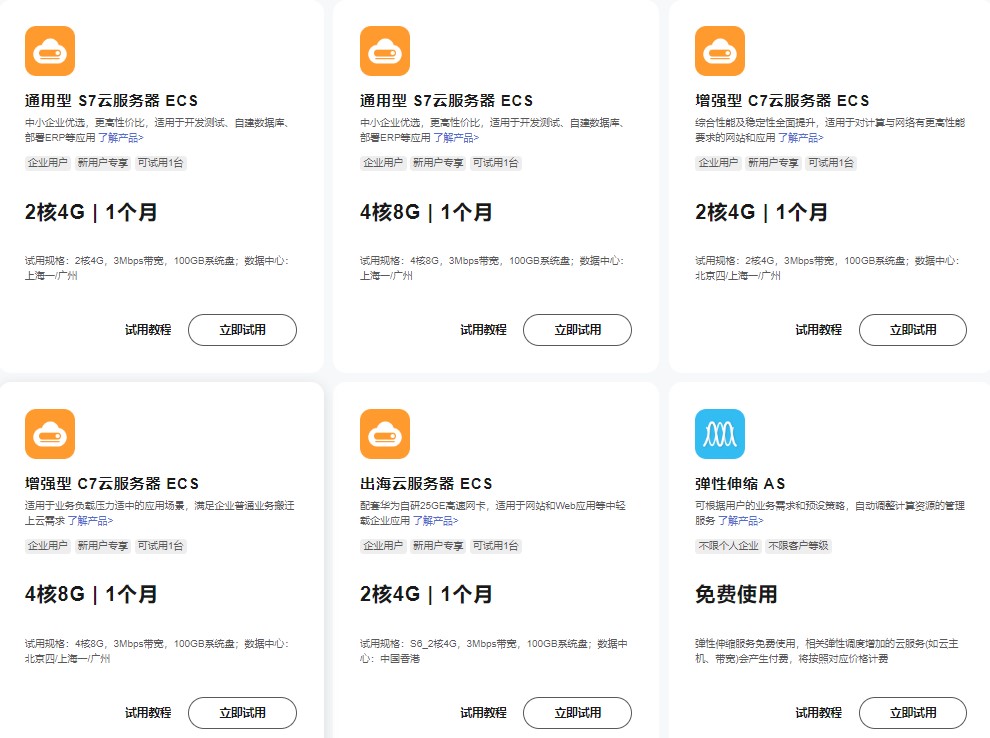Screen dimensions: 990x738
Task: Click 2核4G | 1个月 heading on 增强型 C7 card
Action: pos(761,212)
